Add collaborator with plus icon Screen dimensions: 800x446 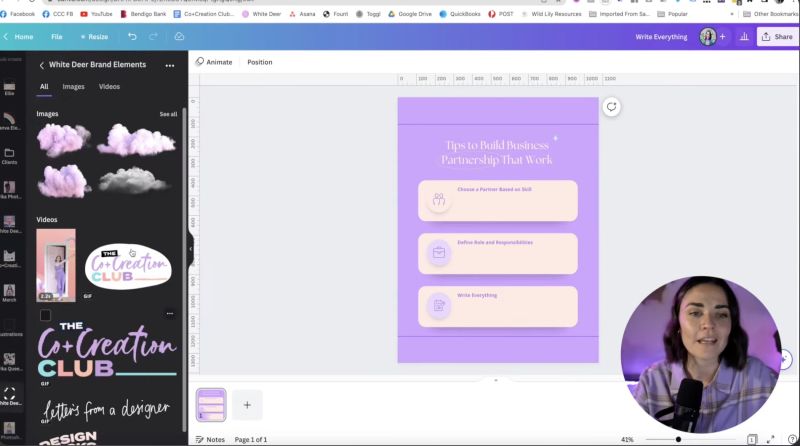(722, 37)
